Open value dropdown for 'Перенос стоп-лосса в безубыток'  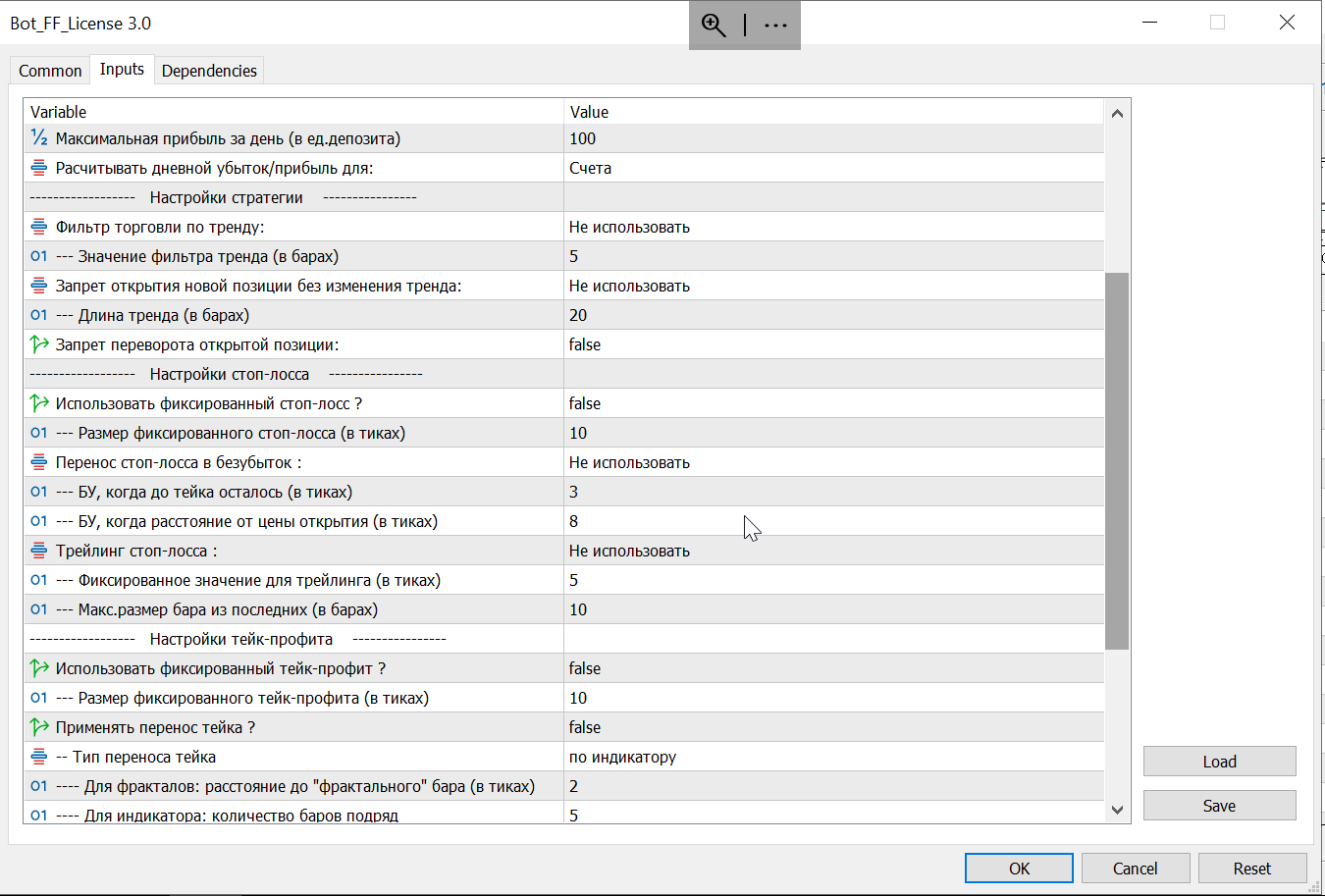(x=629, y=462)
